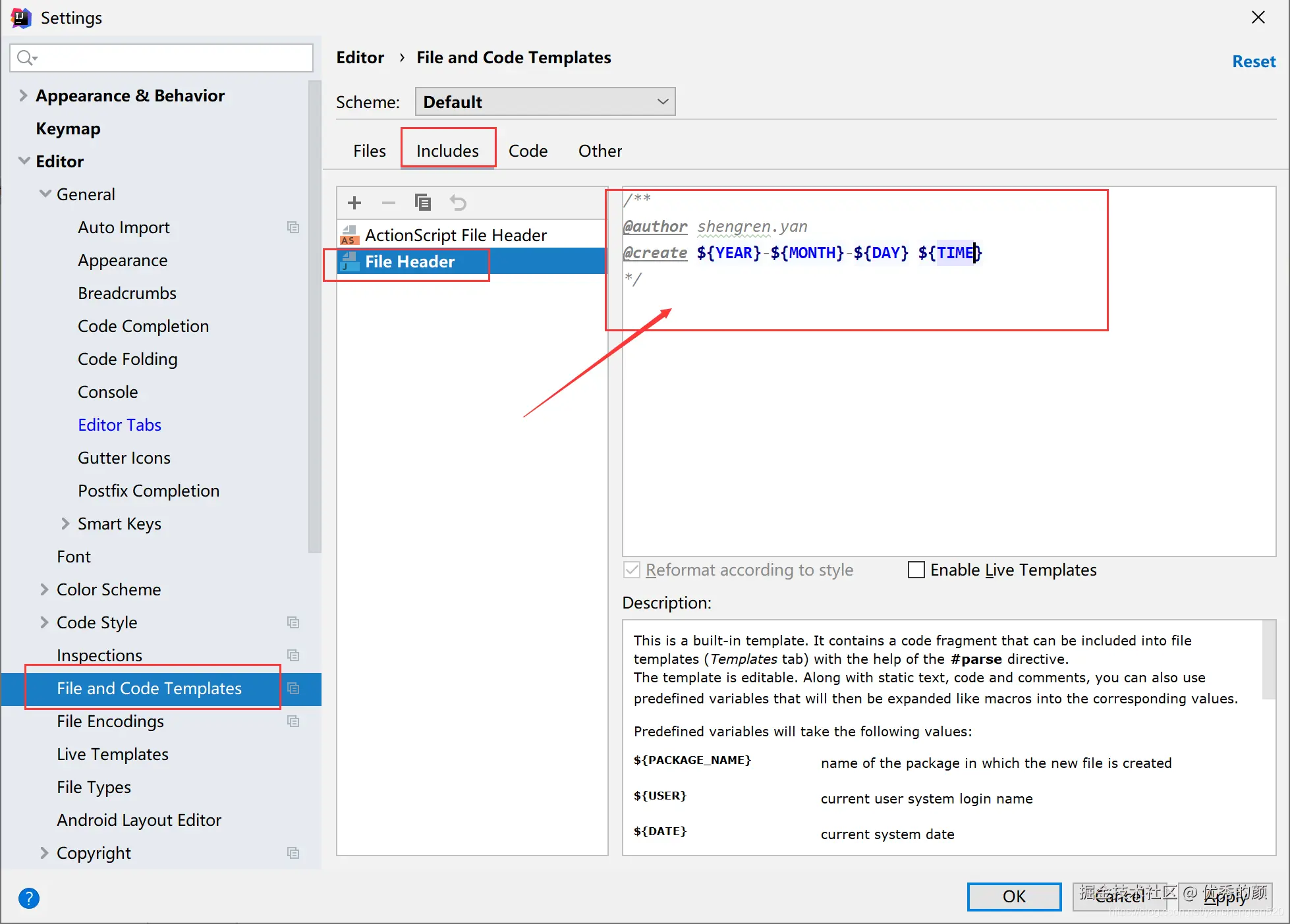Collapse the General tree node
Screen dimensions: 1290x924
click(45, 194)
